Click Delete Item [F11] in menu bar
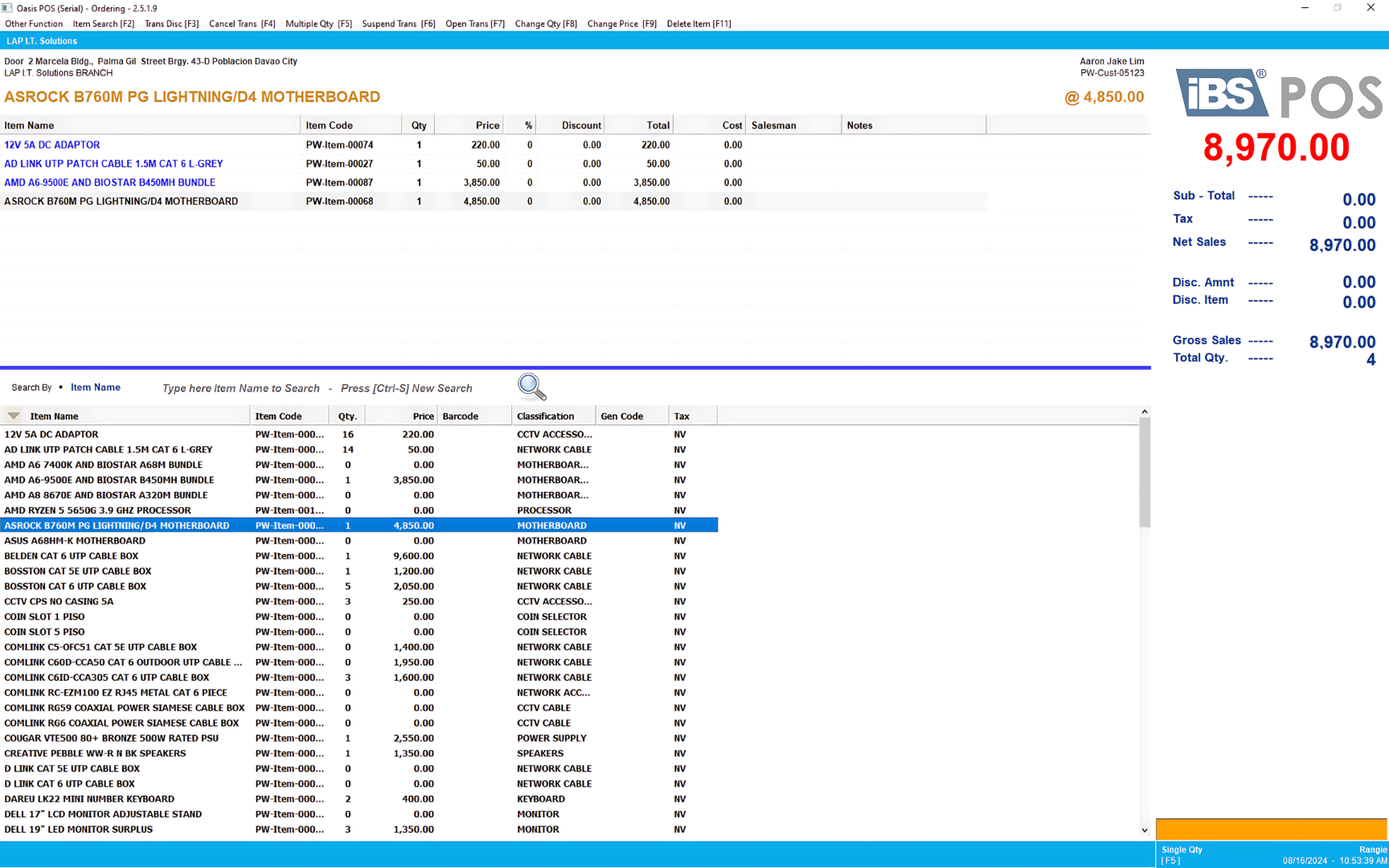This screenshot has height=868, width=1389. pos(699,24)
